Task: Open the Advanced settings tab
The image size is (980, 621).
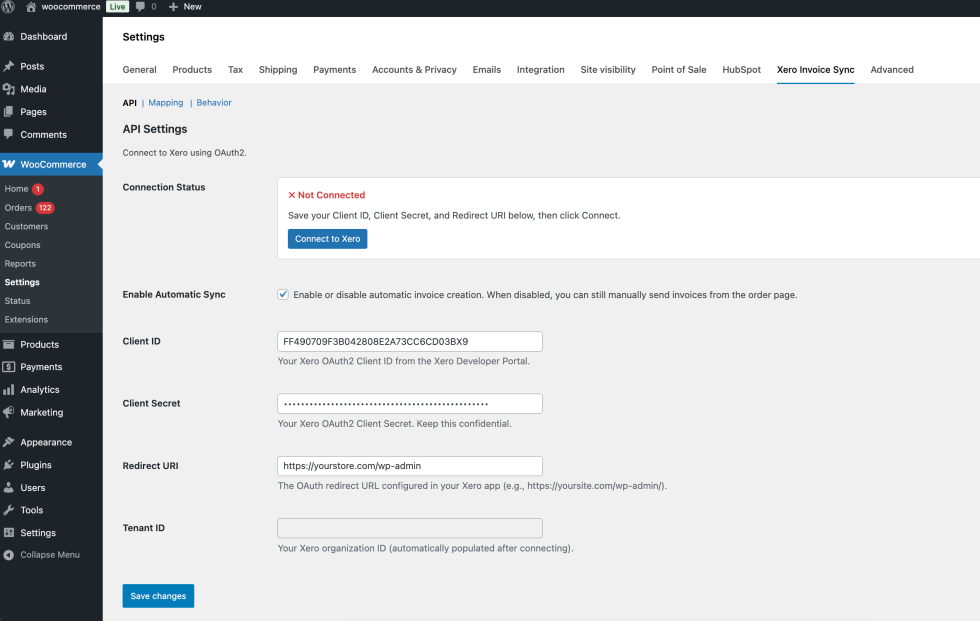Action: 892,70
